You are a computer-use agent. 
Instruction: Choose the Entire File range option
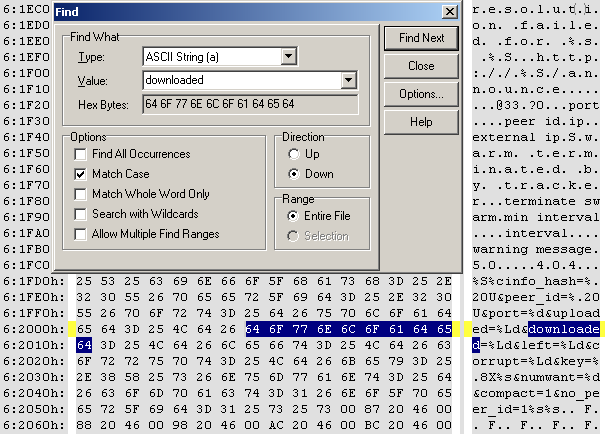tap(294, 216)
